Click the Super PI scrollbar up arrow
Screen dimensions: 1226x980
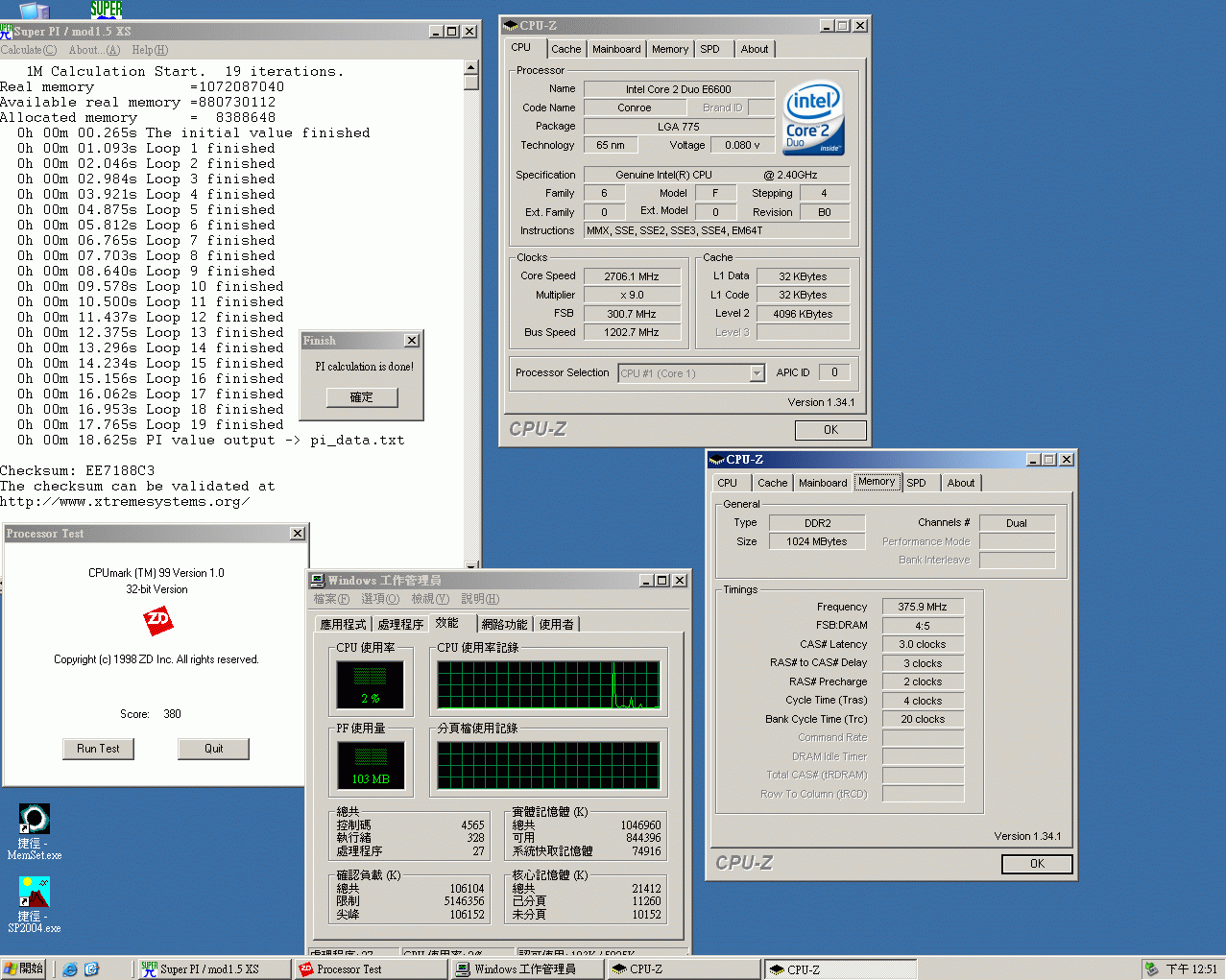click(470, 67)
